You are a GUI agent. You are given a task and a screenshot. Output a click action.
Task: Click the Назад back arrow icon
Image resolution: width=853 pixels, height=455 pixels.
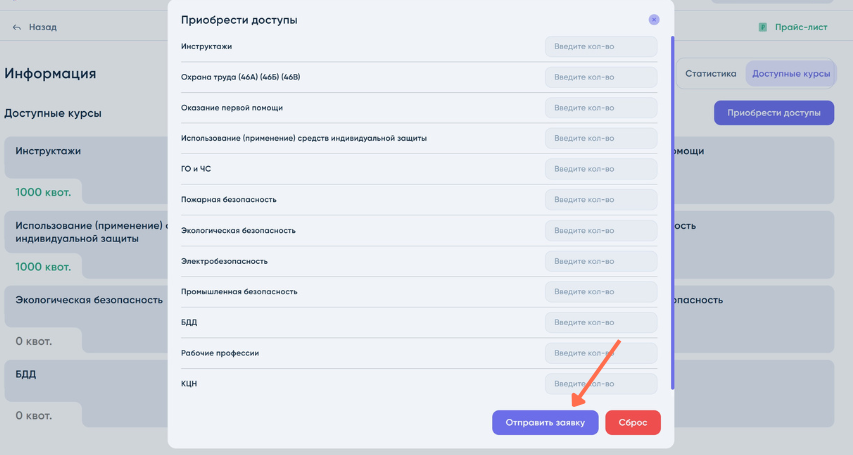coord(16,27)
